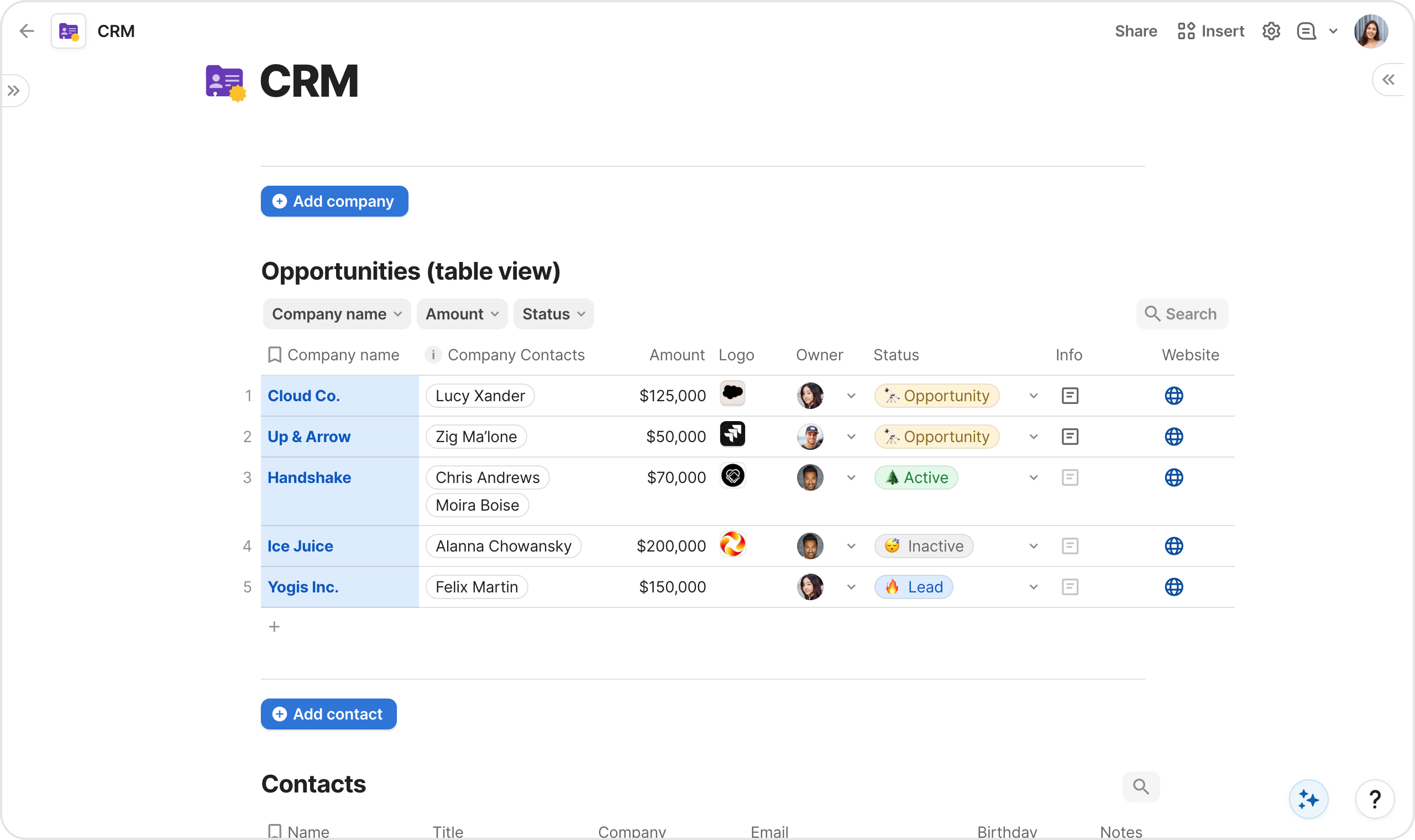Open the Company name filter dropdown

point(336,314)
